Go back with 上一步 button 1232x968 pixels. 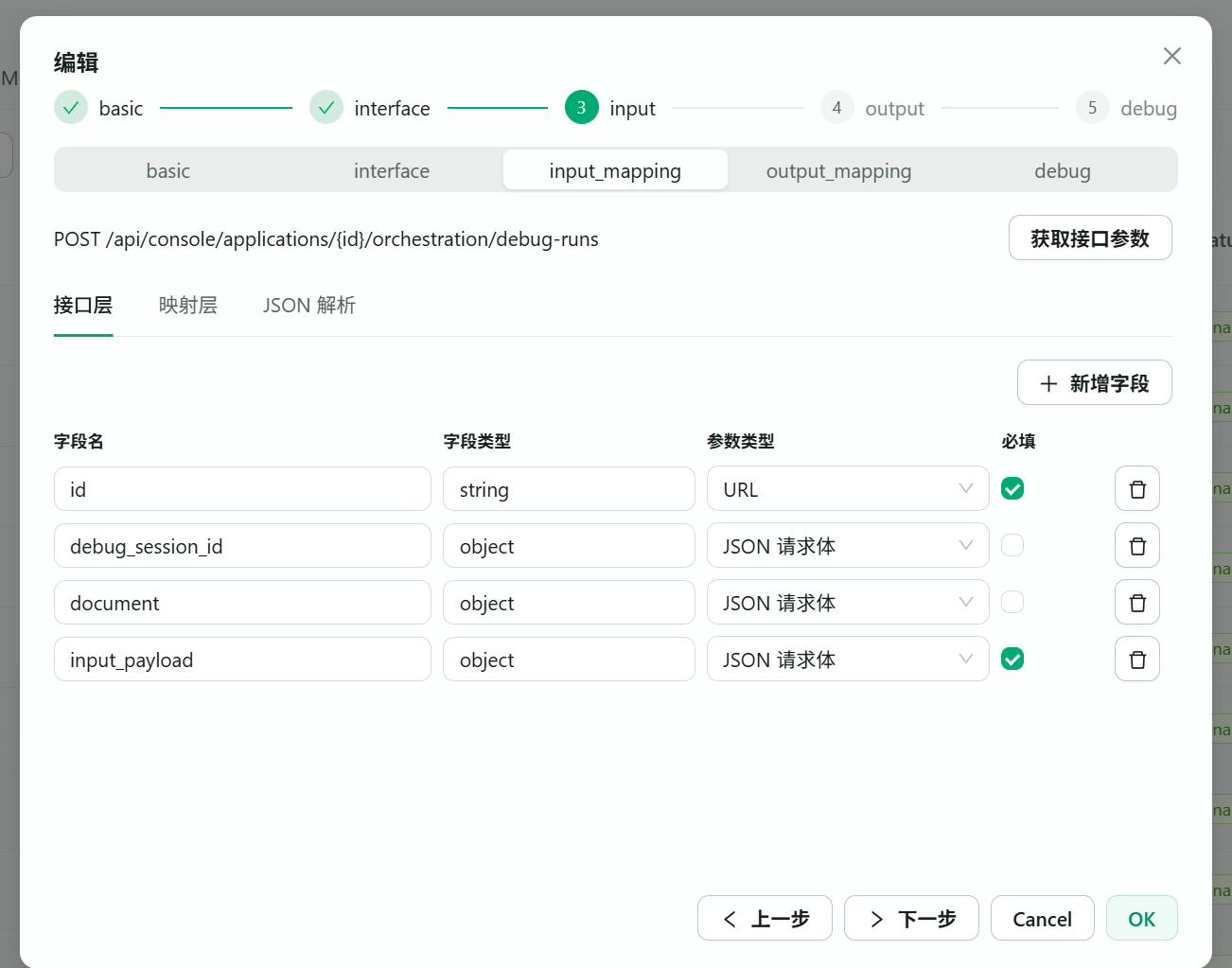tap(765, 918)
